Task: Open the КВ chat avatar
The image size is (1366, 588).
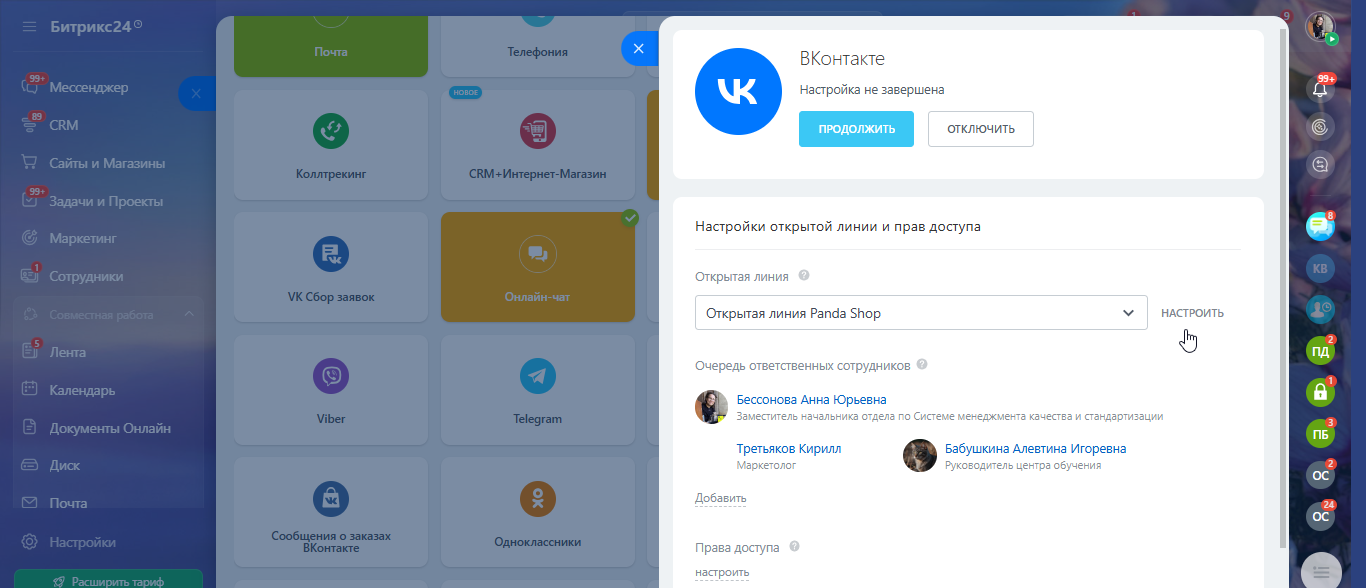Action: [1320, 269]
